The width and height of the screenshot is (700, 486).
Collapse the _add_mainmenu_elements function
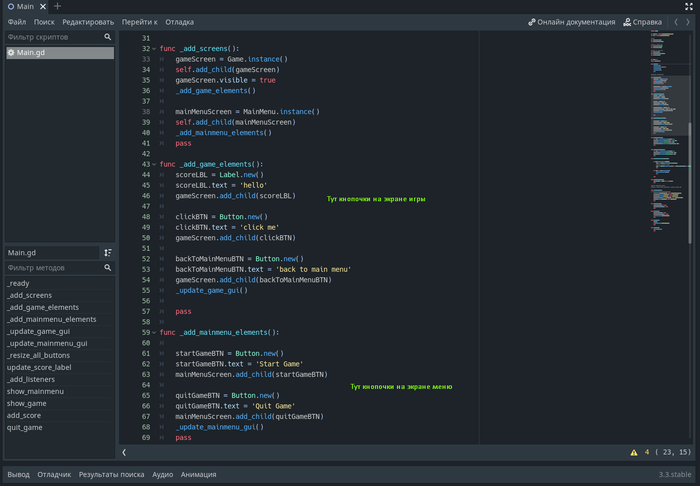pyautogui.click(x=154, y=332)
